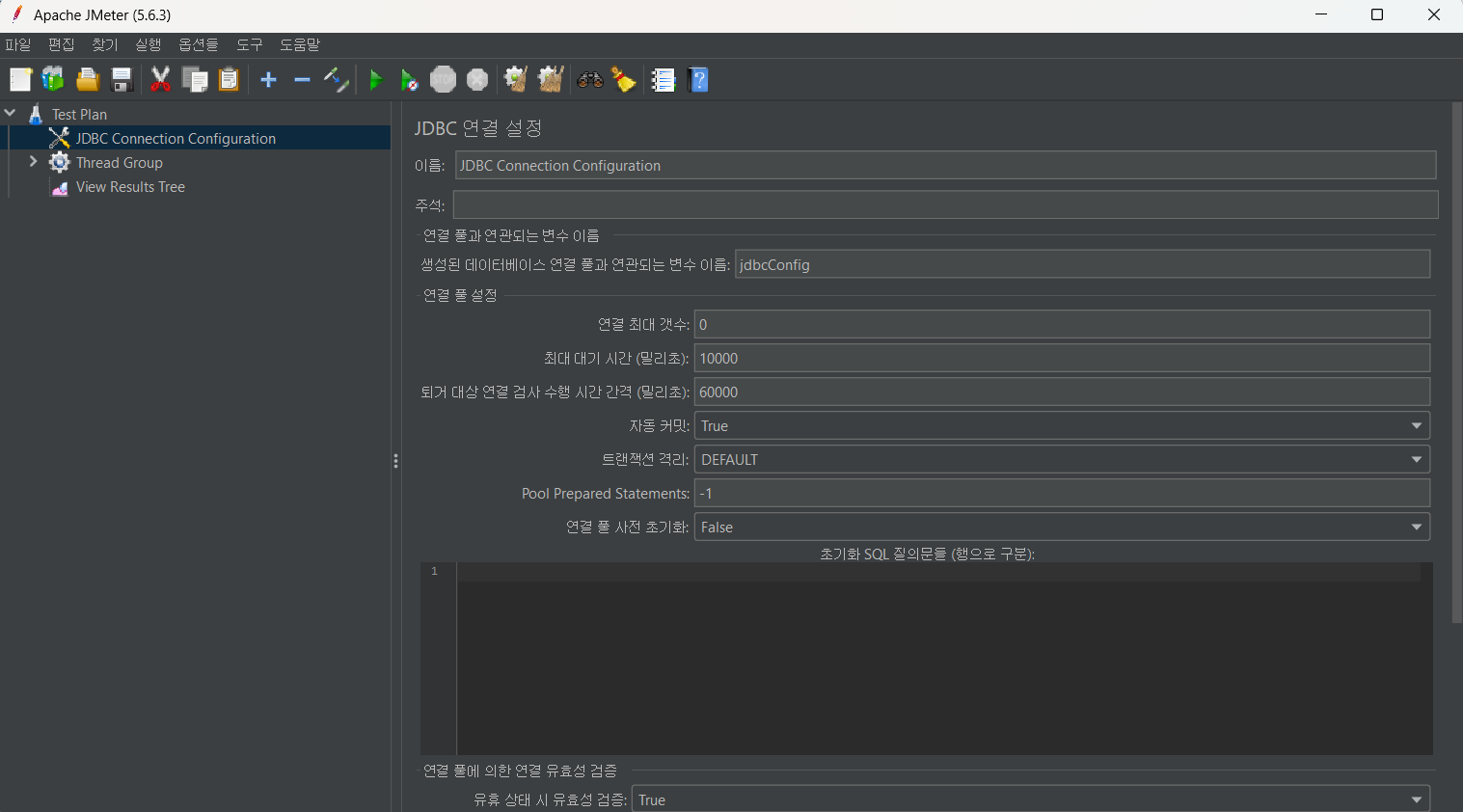
Task: Click the right panel vertical scrollbar
Action: click(1456, 363)
